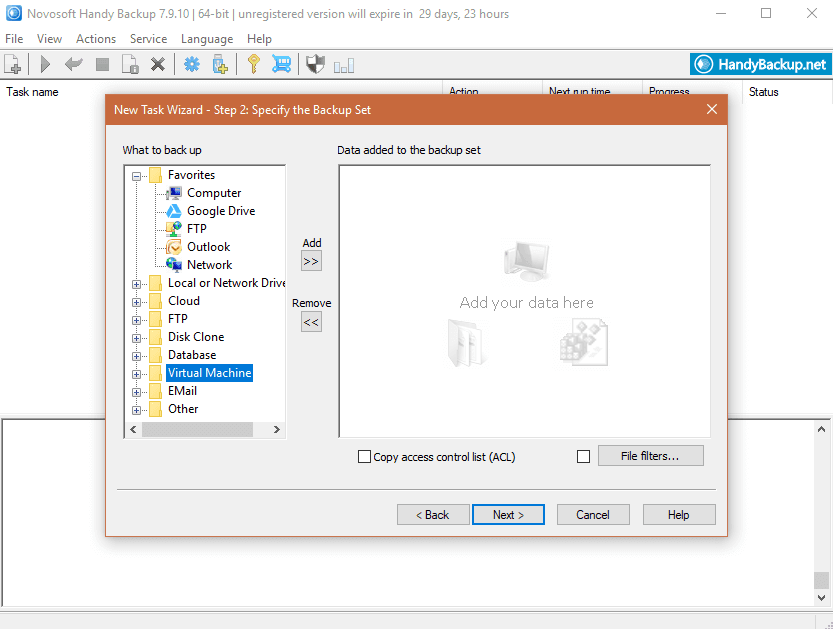
Task: Click the Next button in wizard
Action: pyautogui.click(x=508, y=515)
